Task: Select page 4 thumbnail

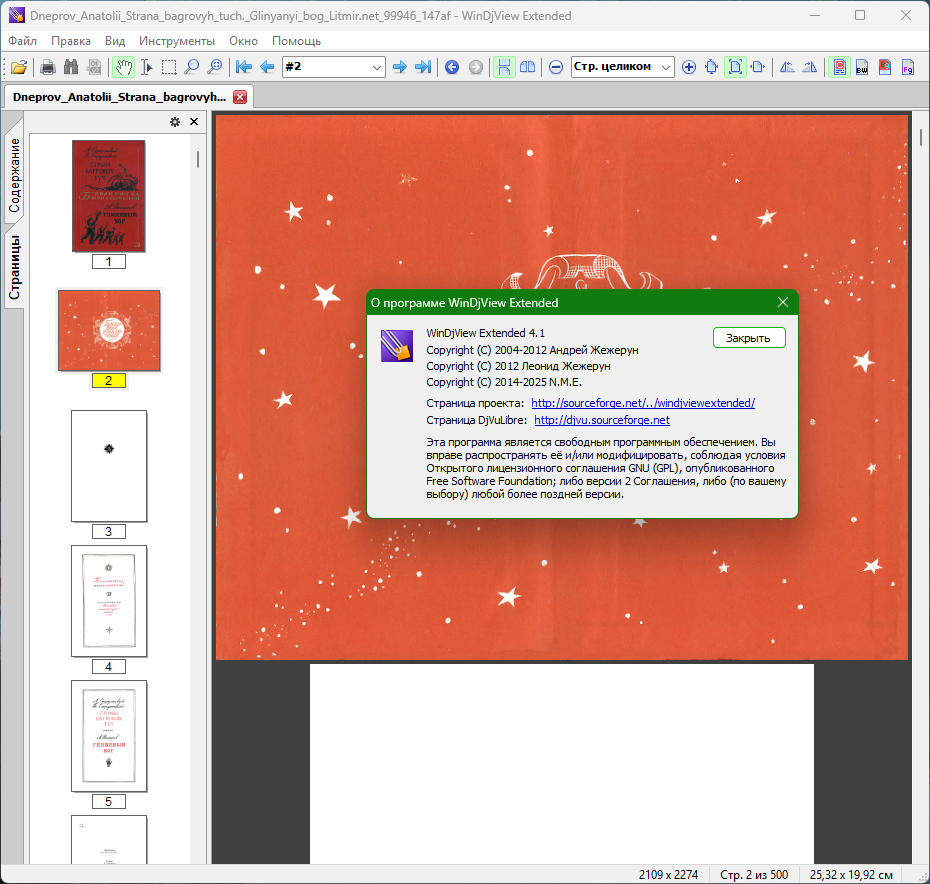Action: click(x=109, y=601)
